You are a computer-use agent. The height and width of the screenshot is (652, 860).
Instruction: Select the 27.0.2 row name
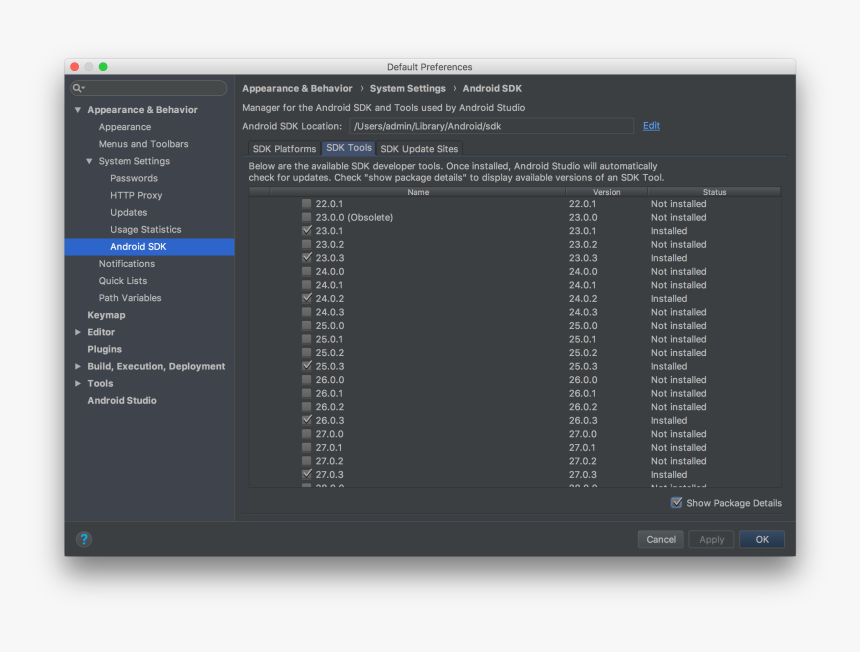tap(330, 461)
